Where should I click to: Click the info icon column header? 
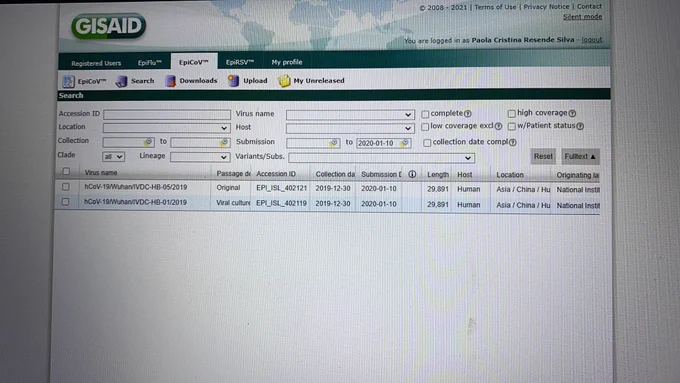pyautogui.click(x=412, y=174)
